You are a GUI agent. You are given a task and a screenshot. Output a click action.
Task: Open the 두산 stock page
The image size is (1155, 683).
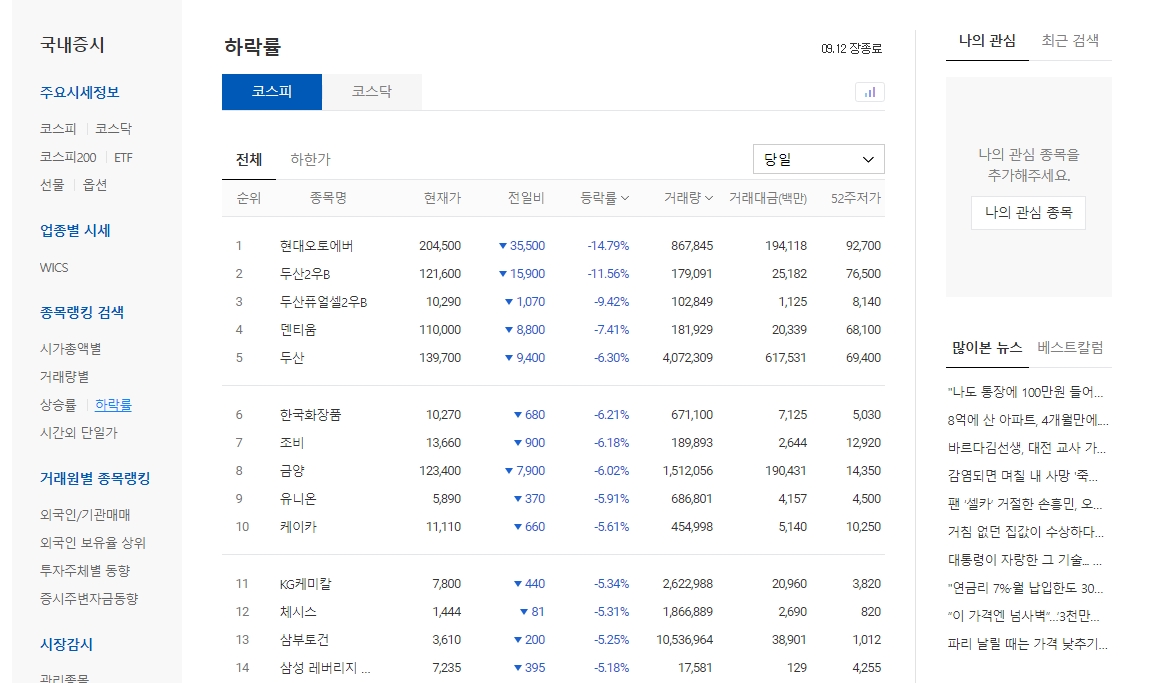coord(294,357)
